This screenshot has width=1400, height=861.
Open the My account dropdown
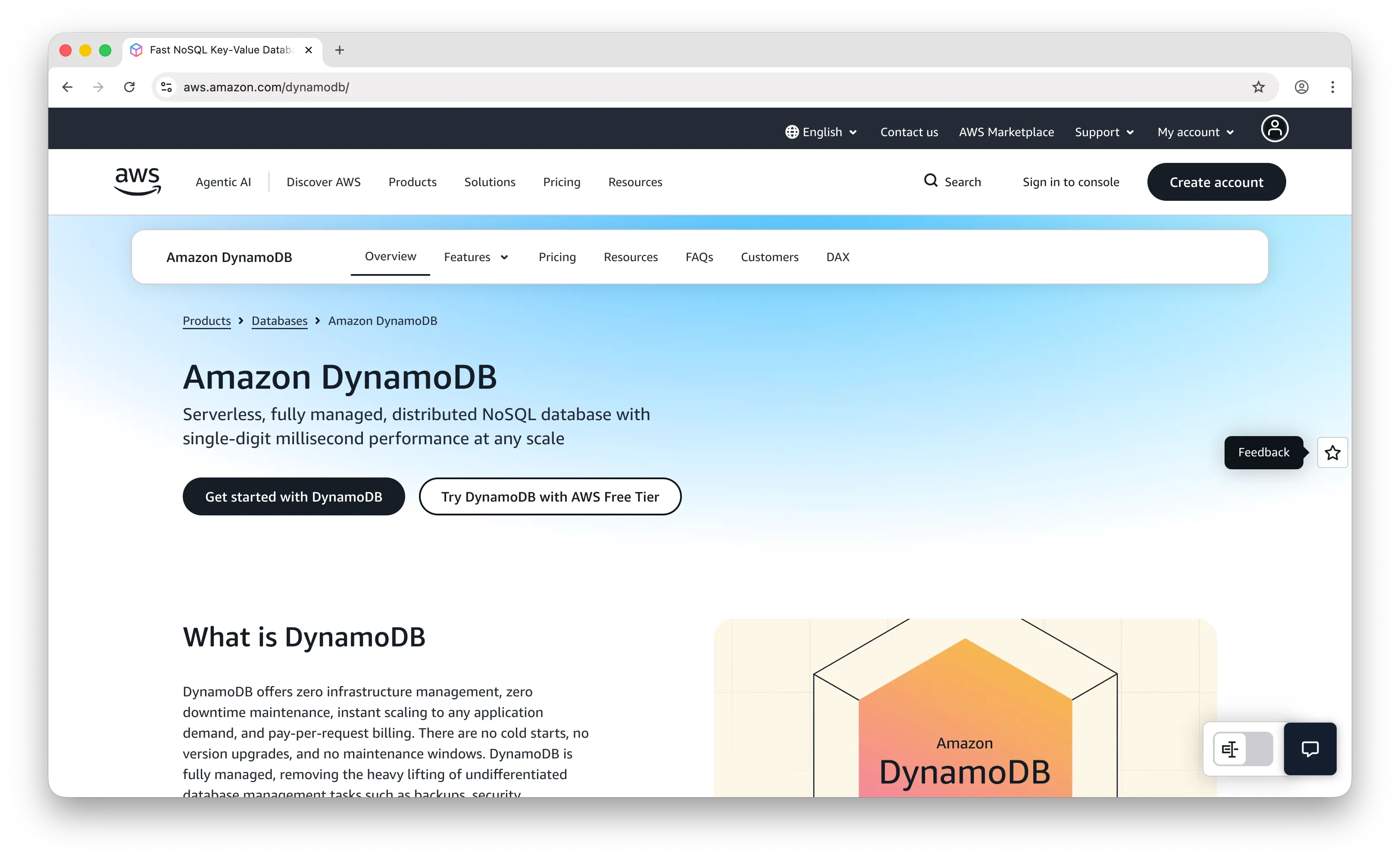coord(1195,131)
